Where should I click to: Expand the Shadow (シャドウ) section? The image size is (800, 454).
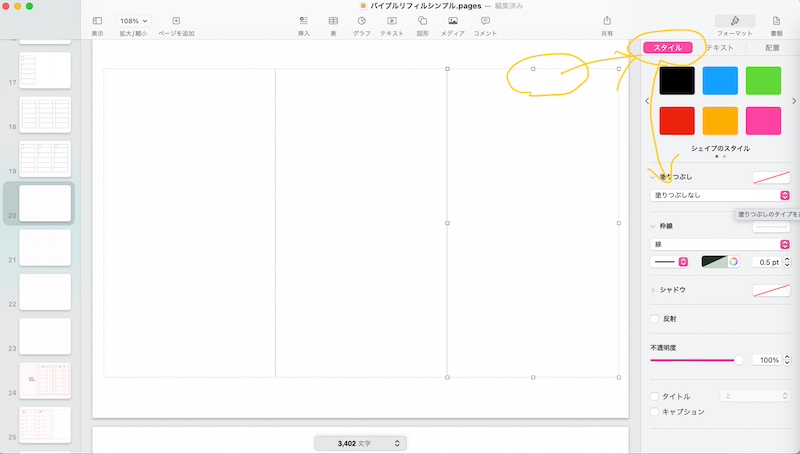[654, 289]
